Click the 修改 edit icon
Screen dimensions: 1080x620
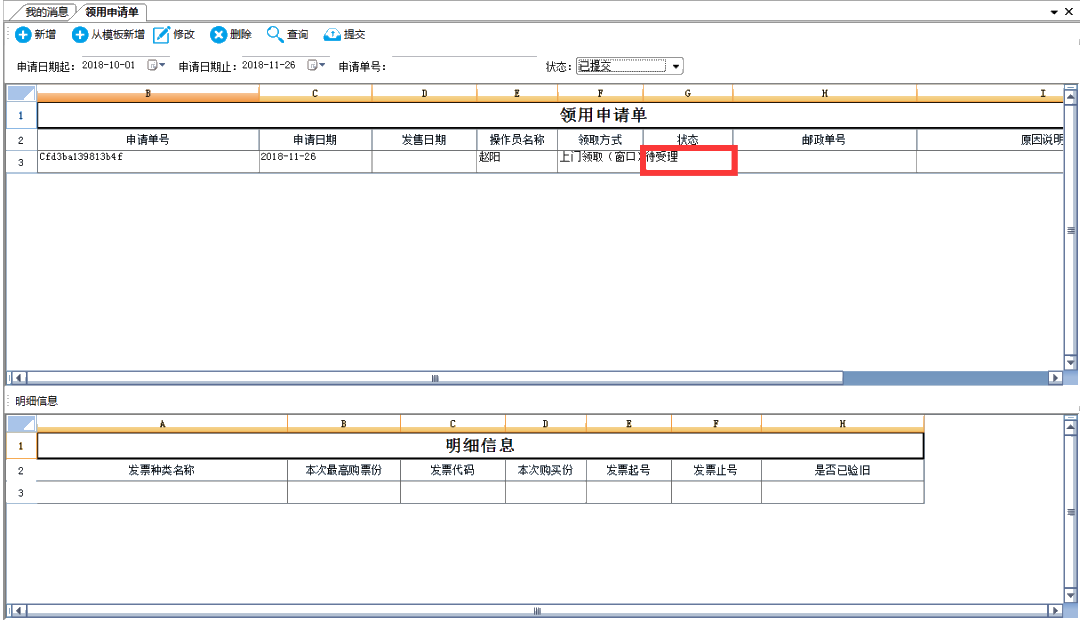161,34
